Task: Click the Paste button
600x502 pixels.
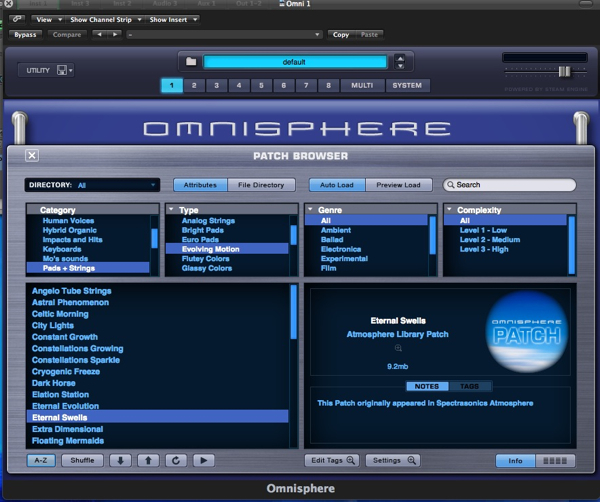Action: click(x=369, y=35)
